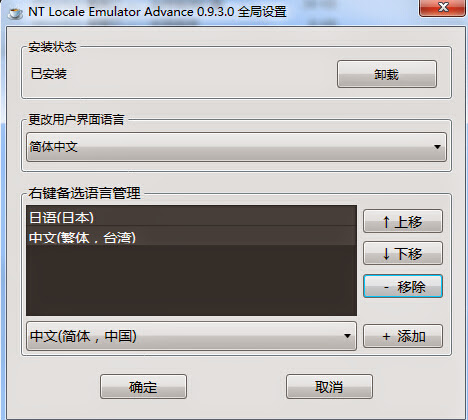The image size is (468, 420).
Task: Add language using the + 添加 button
Action: pyautogui.click(x=403, y=336)
